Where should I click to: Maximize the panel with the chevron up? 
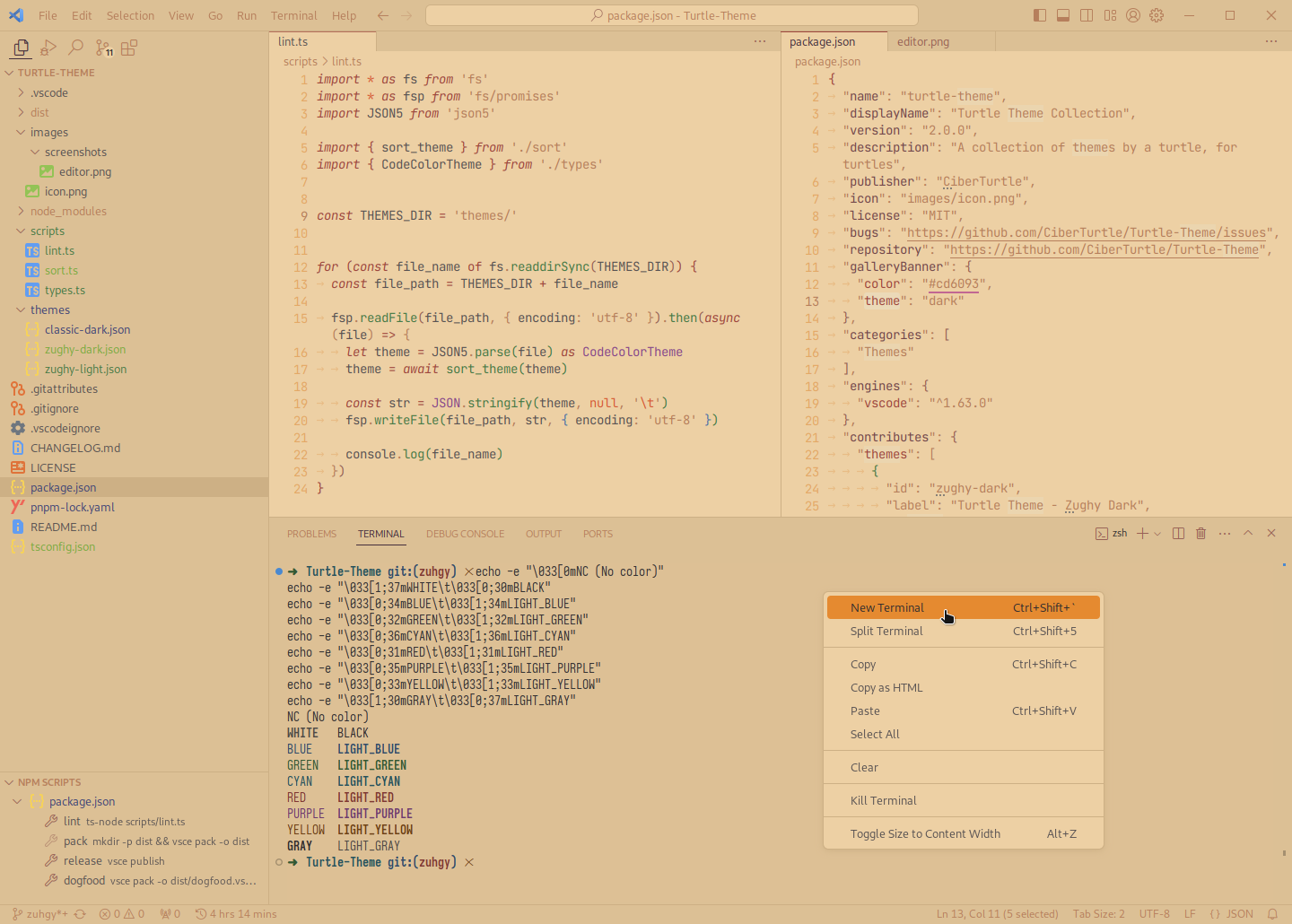(x=1248, y=533)
